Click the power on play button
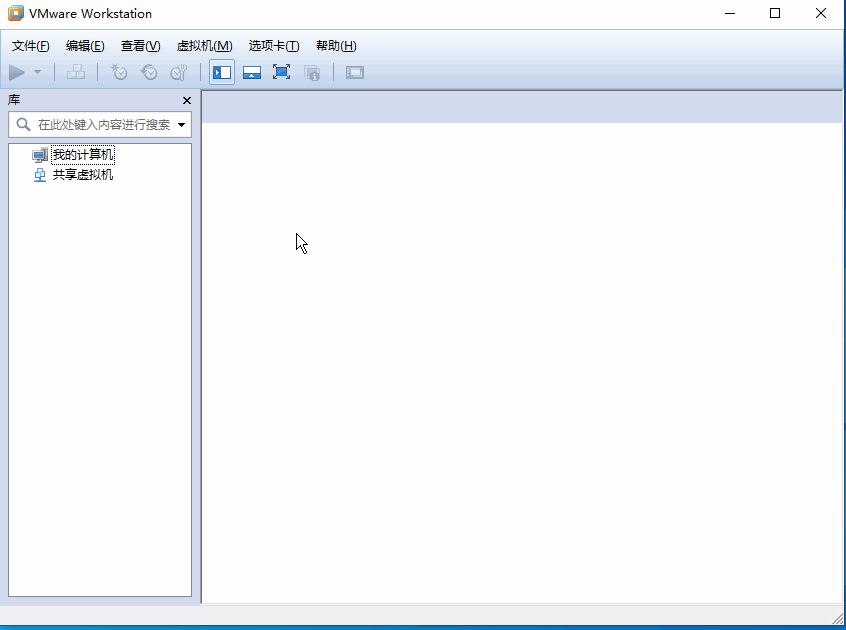 [17, 72]
